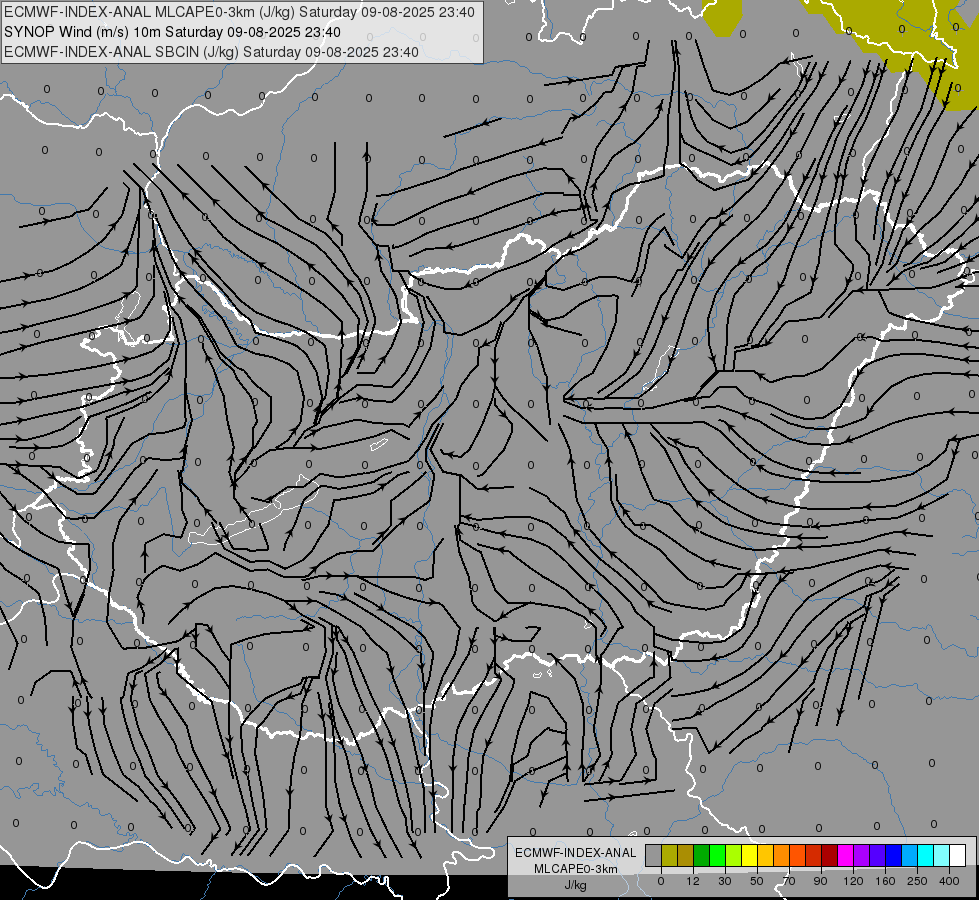Viewport: 979px width, 900px height.
Task: Click the cyan legend swatch
Action: tap(927, 855)
